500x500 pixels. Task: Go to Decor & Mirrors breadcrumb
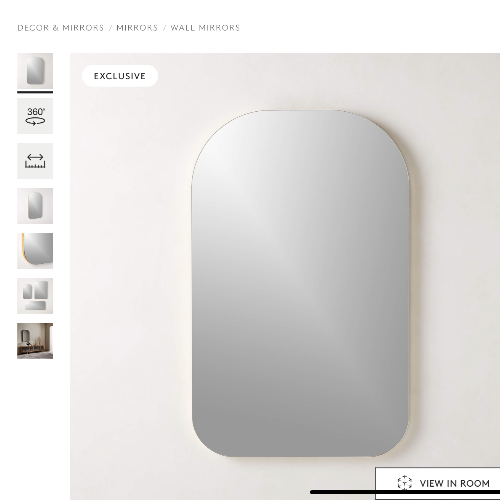[x=60, y=28]
